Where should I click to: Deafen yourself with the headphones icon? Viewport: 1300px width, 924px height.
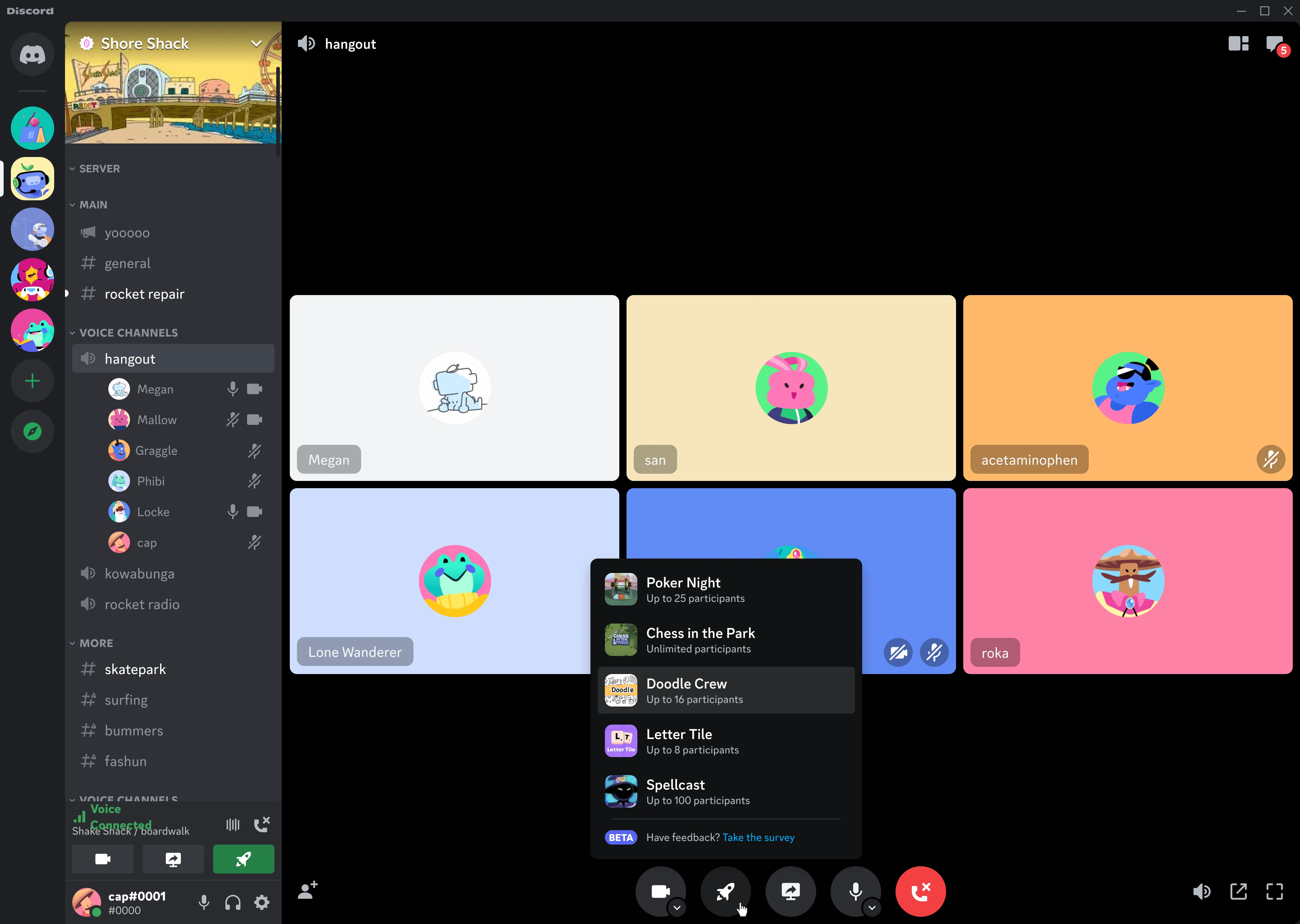[232, 902]
